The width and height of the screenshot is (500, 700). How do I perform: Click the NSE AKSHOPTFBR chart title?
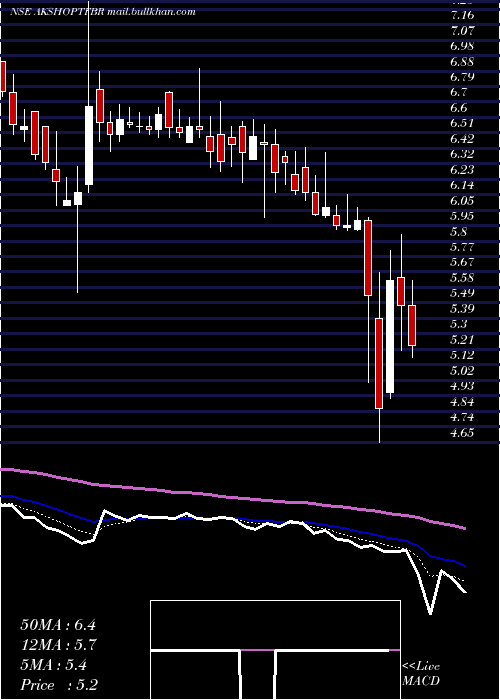coord(57,12)
